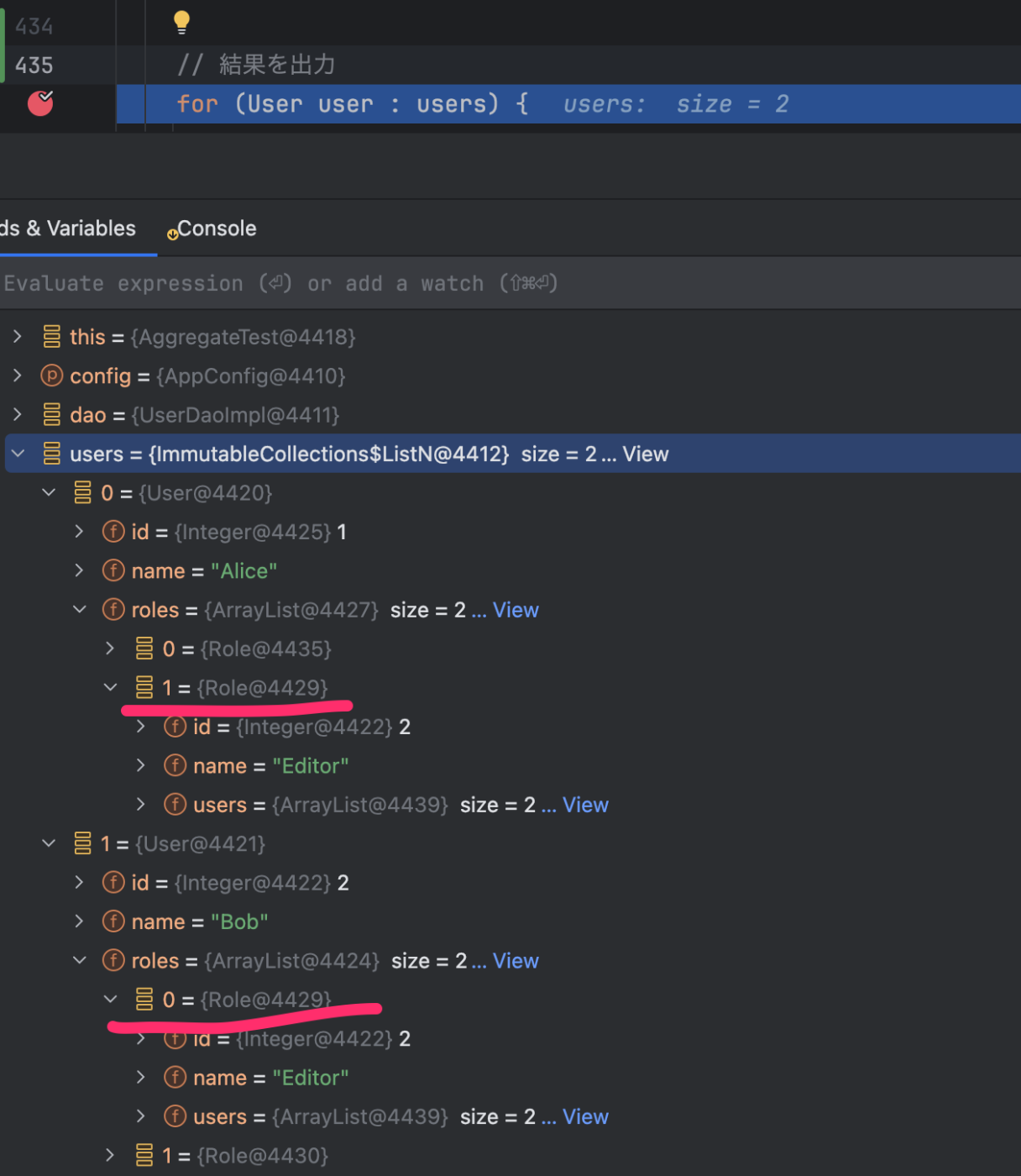Click the object icon beside 0 = Role@4435

[144, 648]
